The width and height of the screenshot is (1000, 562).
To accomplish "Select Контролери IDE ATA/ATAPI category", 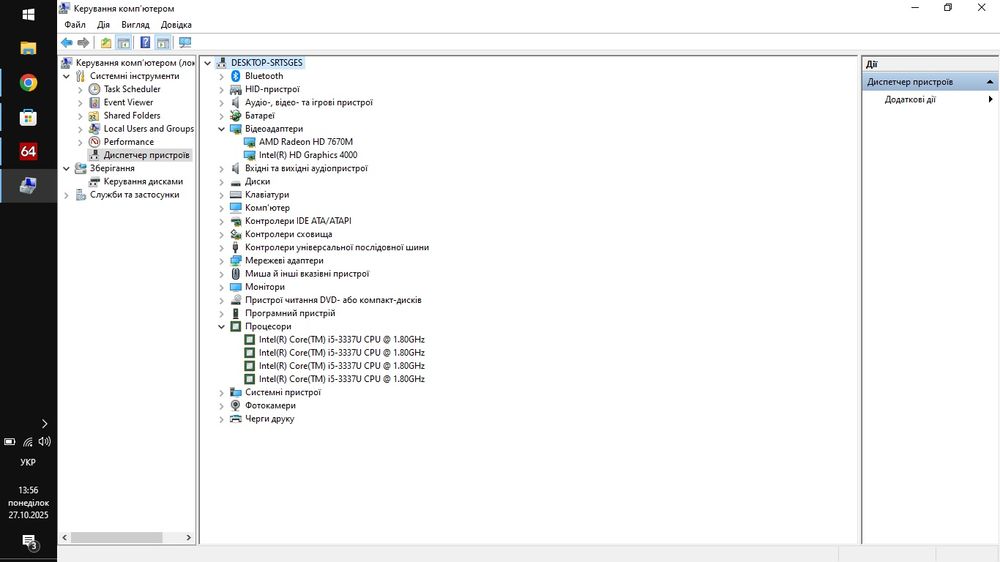I will 298,221.
